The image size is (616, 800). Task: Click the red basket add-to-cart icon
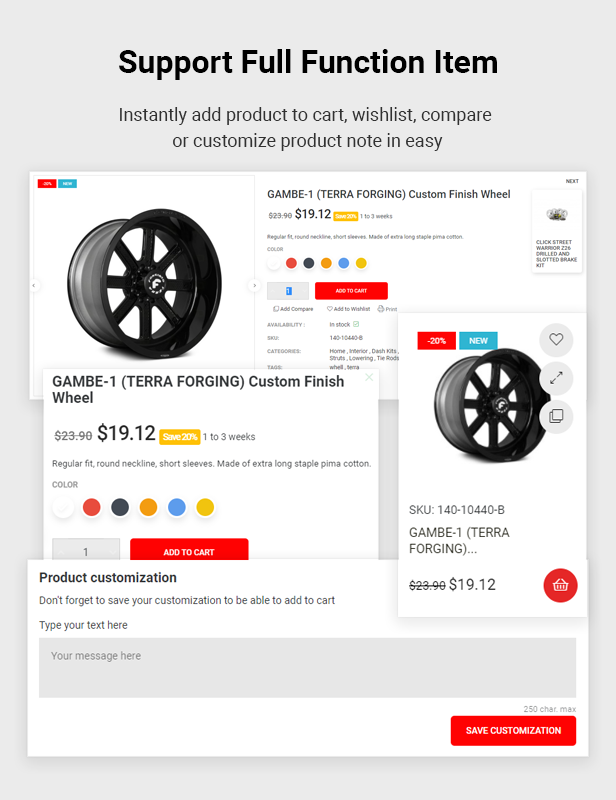tap(560, 585)
